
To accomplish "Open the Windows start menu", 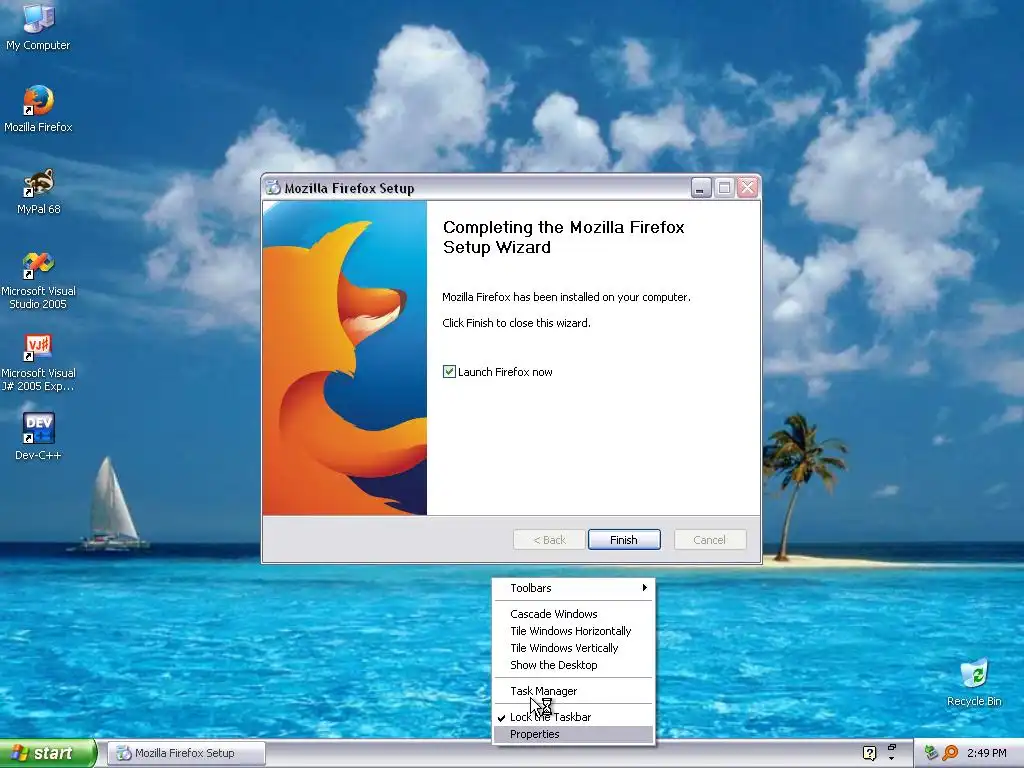I will click(x=47, y=753).
